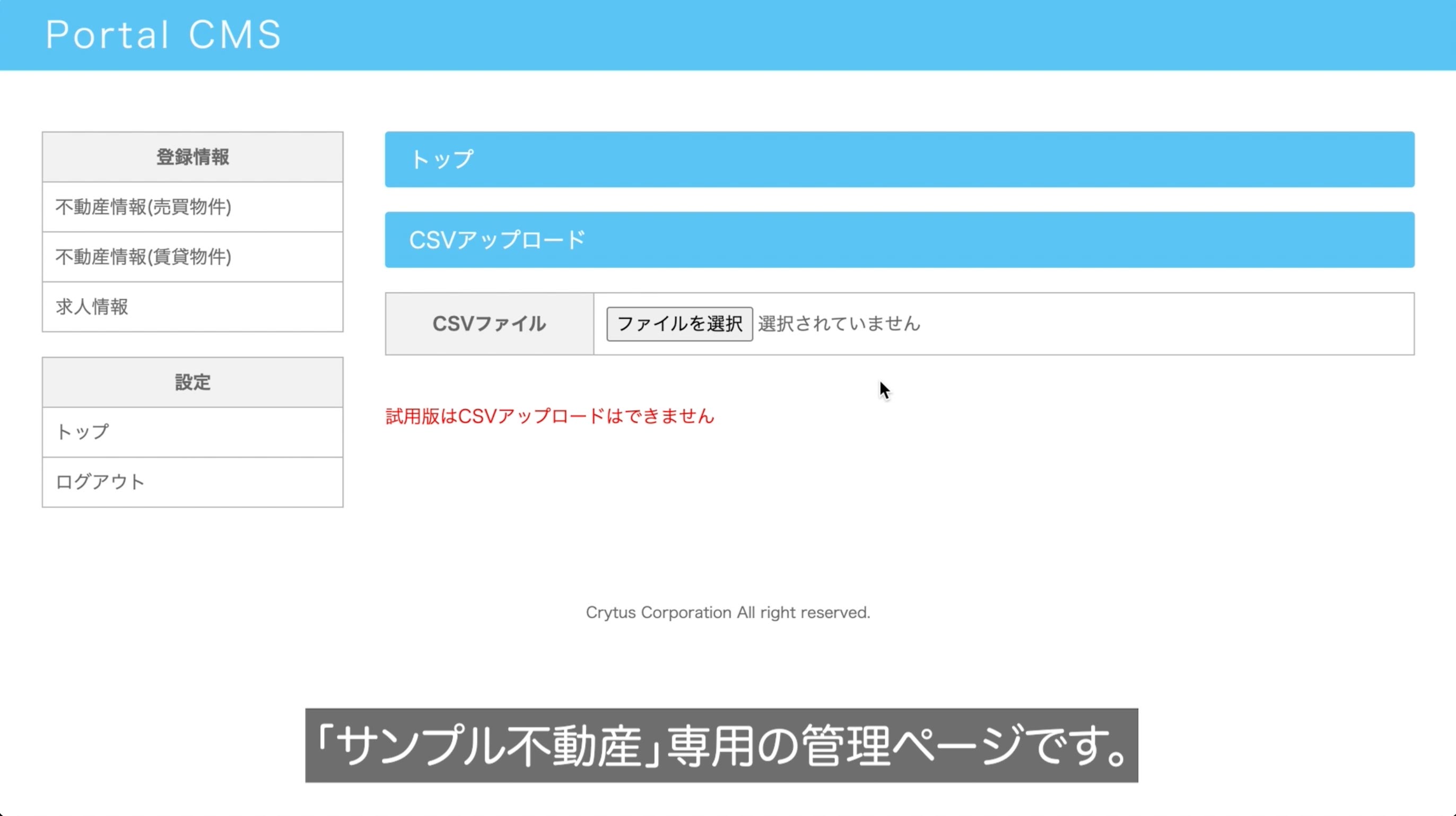Image resolution: width=1456 pixels, height=816 pixels.
Task: Click the CSVアップロード heading text
Action: [497, 240]
